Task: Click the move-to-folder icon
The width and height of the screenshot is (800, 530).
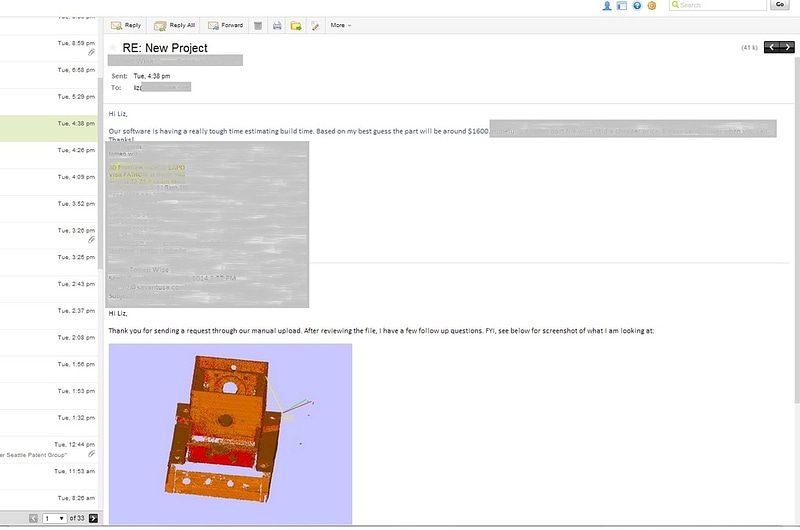Action: pos(296,25)
